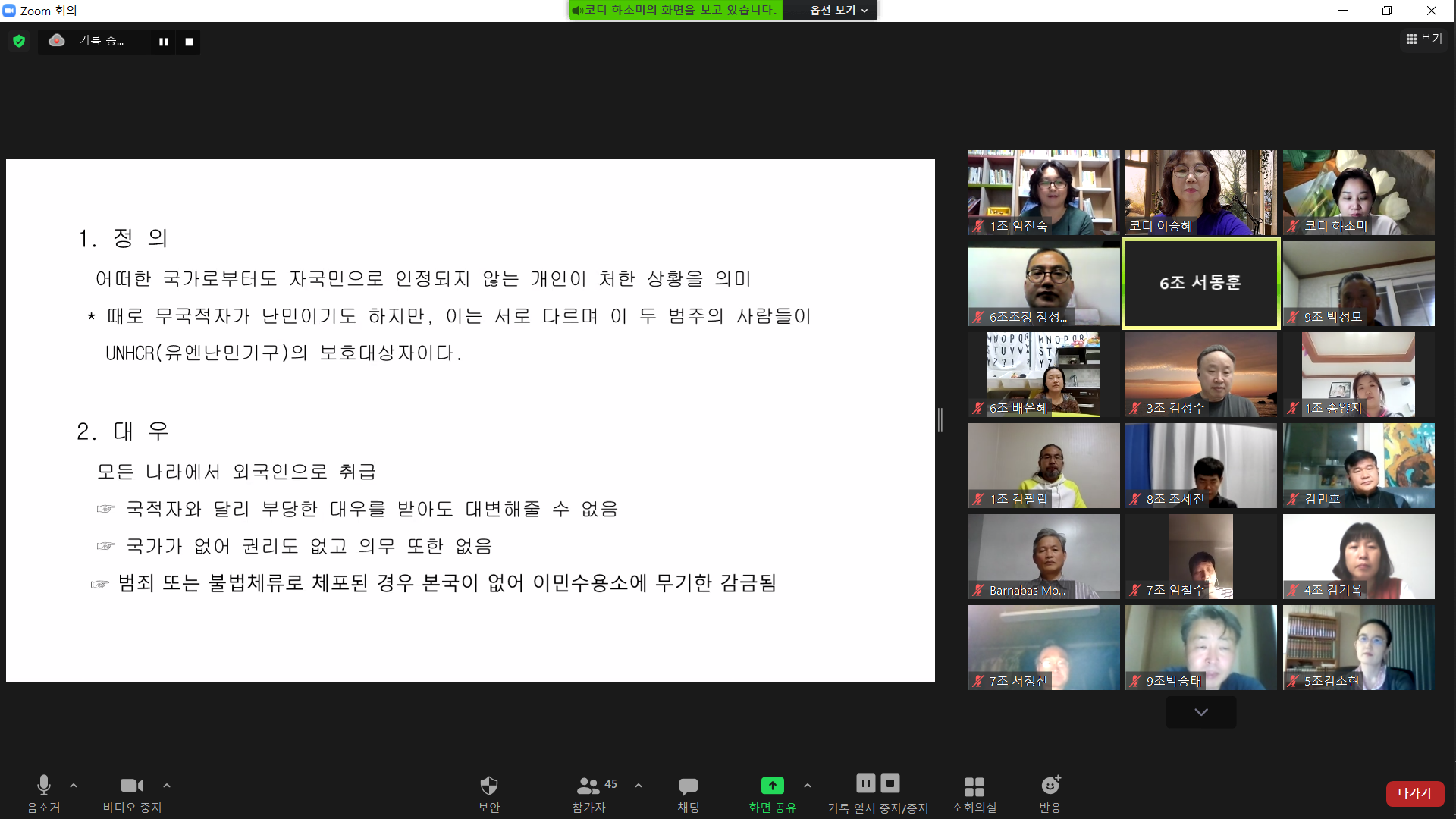Click the green encryption shield icon
Viewport: 1456px width, 819px height.
coord(19,41)
